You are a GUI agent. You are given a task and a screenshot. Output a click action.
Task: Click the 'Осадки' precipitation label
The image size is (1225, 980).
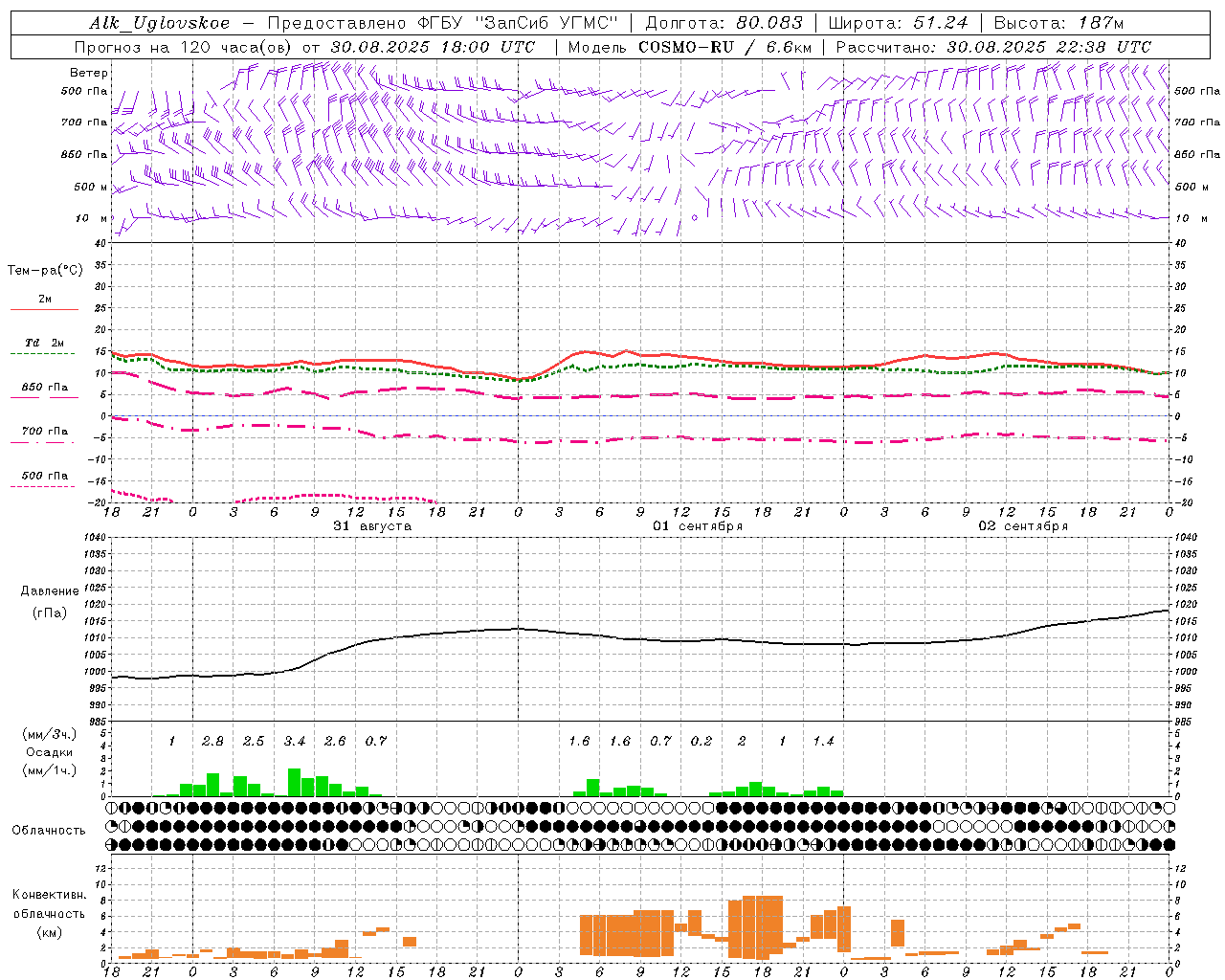(49, 752)
